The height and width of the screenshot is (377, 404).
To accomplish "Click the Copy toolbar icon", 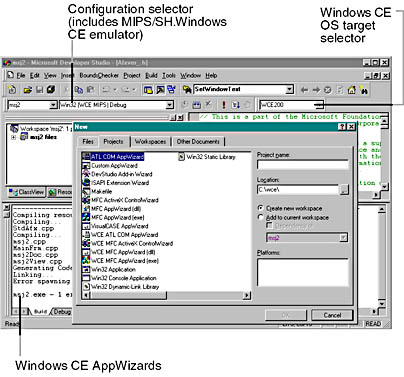I will coord(79,90).
